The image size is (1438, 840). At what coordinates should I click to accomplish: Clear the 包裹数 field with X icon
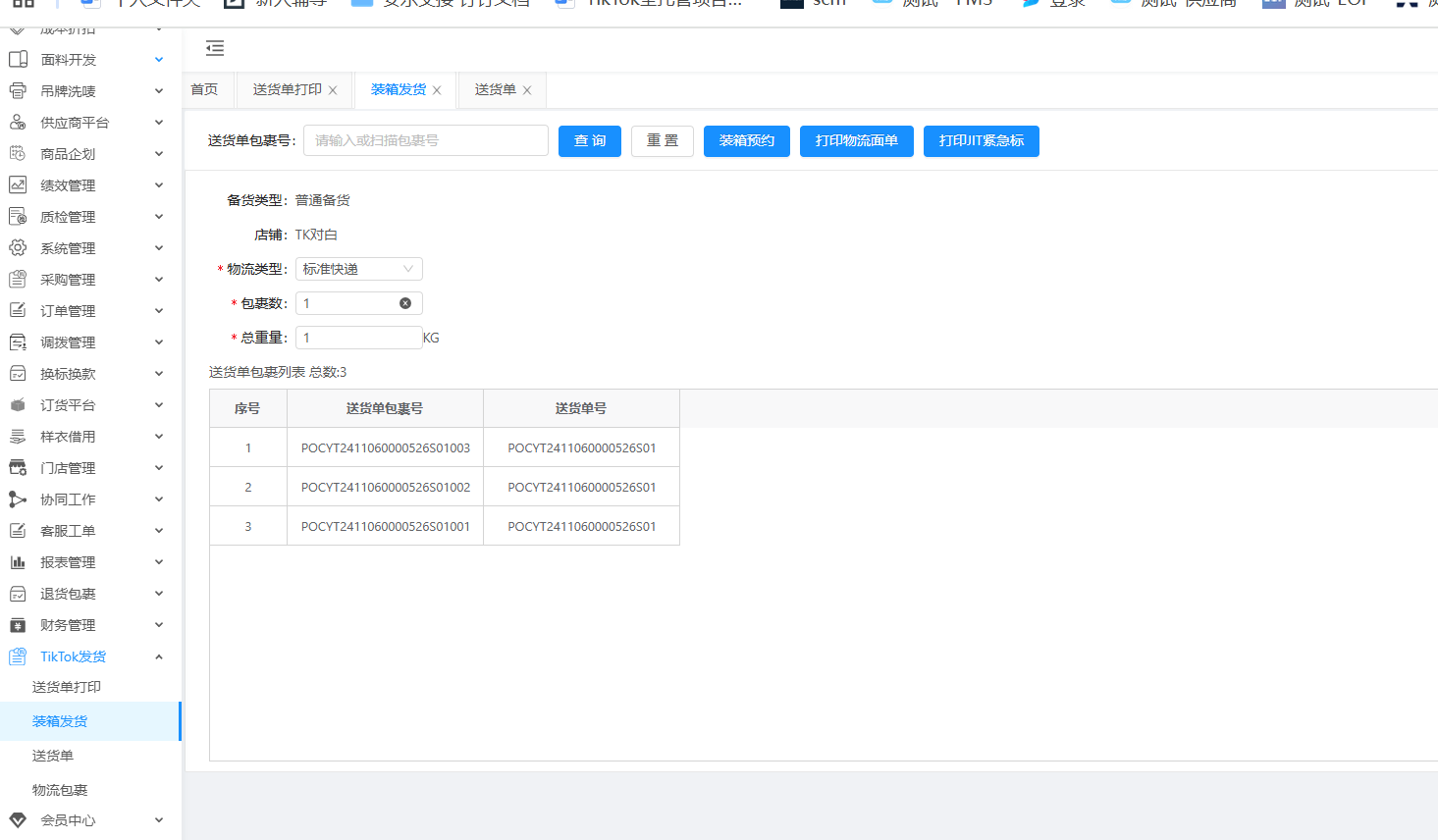405,303
